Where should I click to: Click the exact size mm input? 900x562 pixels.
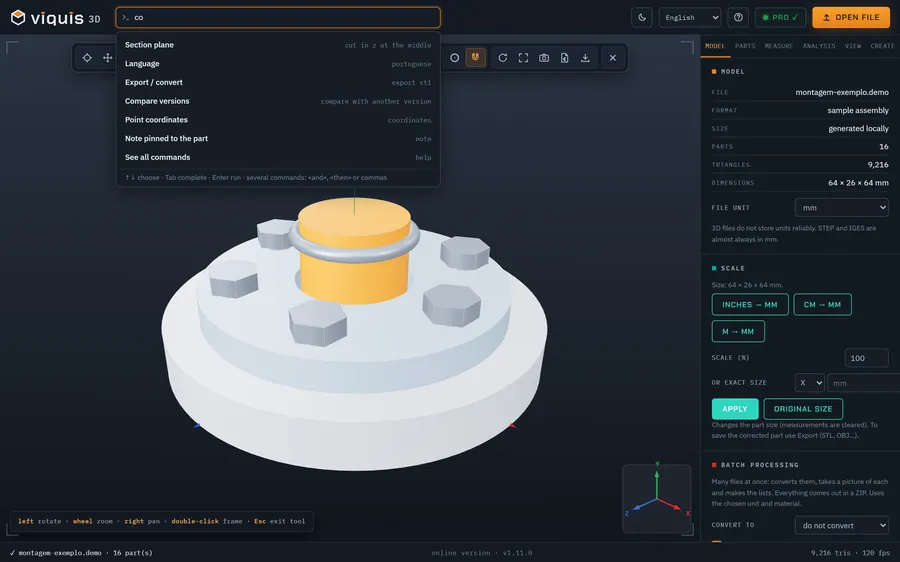(x=864, y=383)
